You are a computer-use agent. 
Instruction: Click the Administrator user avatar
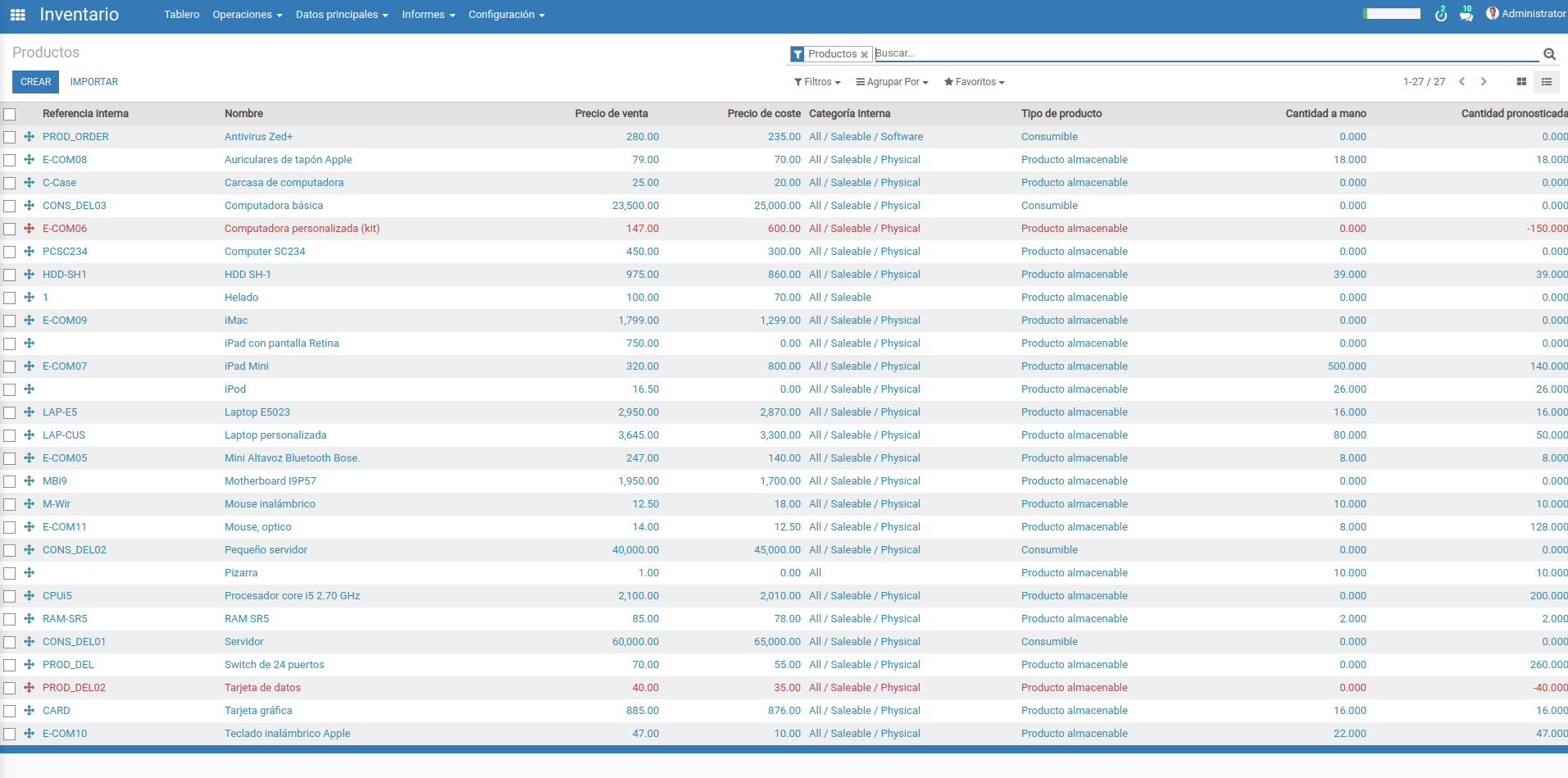1493,13
